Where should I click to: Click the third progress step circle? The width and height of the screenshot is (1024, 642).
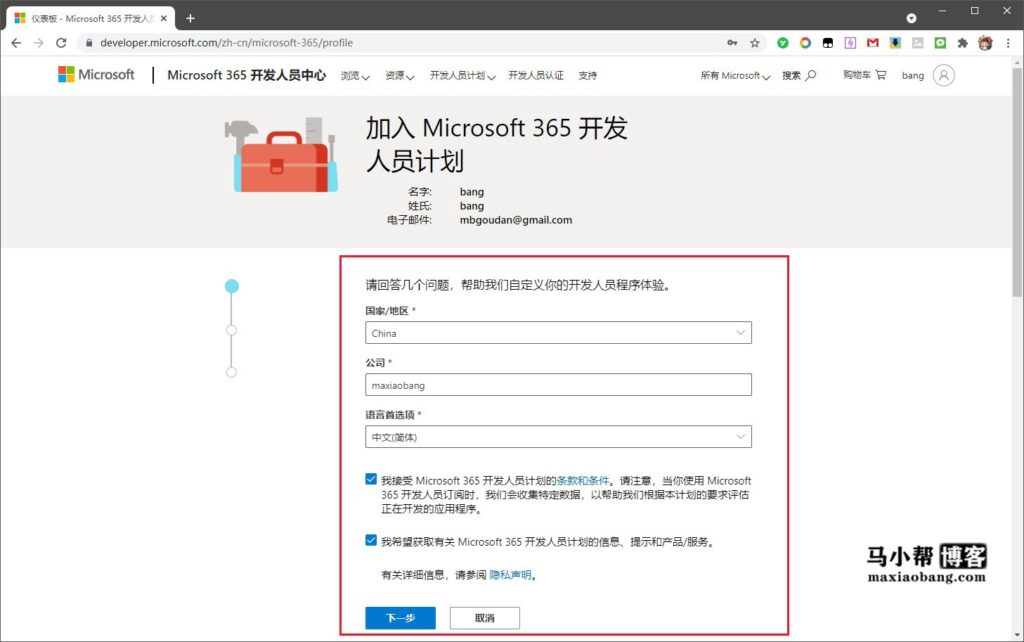tap(231, 372)
